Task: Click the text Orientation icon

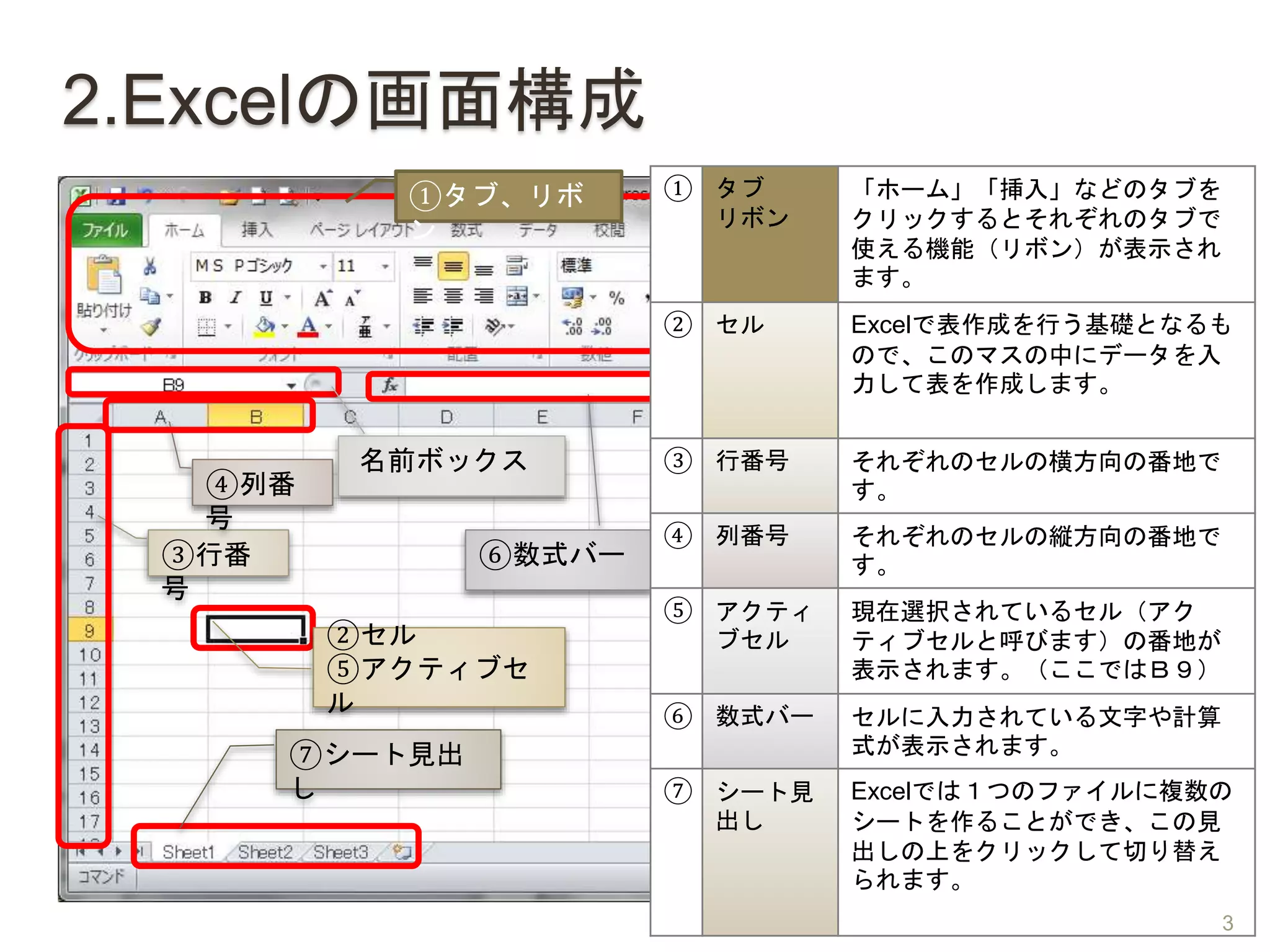Action: [495, 326]
